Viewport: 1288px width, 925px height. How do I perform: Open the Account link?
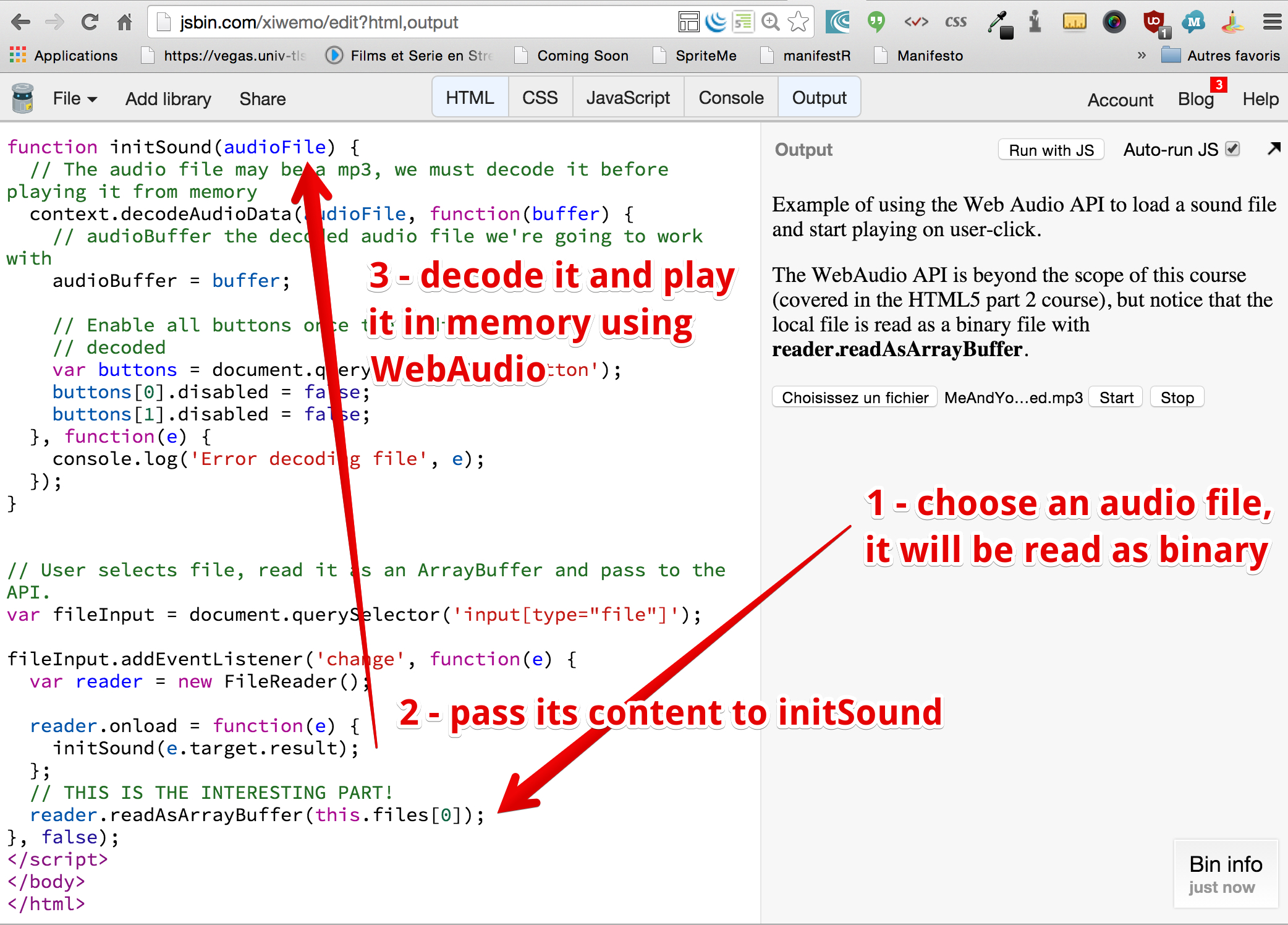click(1120, 100)
